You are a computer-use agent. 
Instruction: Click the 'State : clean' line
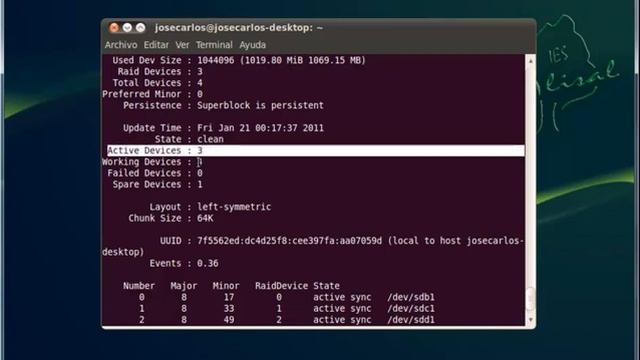click(x=189, y=139)
